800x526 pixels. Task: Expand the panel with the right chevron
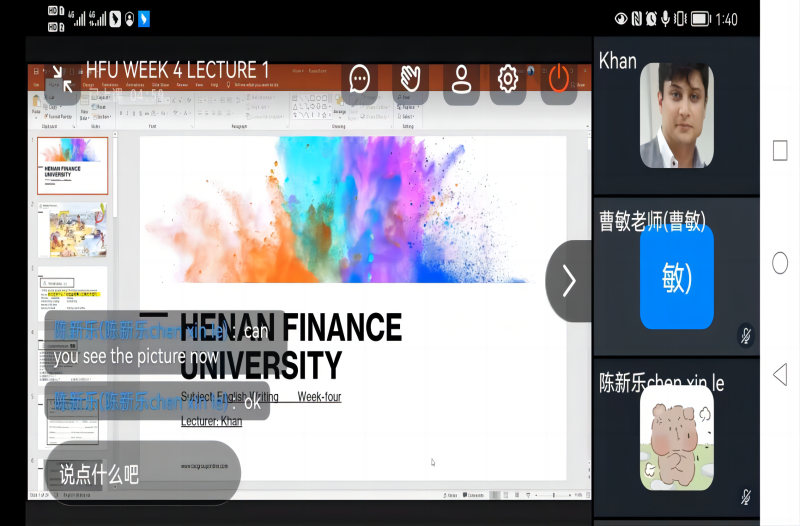tap(569, 281)
